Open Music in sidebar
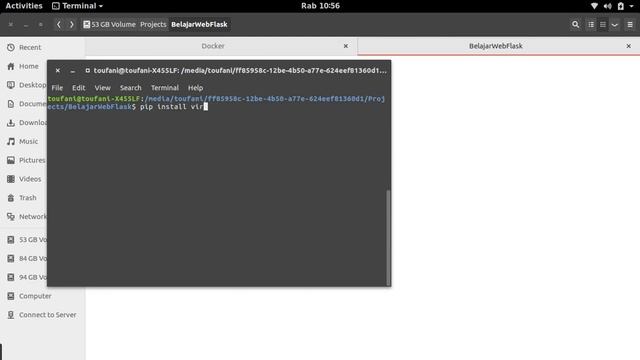 tap(23, 141)
